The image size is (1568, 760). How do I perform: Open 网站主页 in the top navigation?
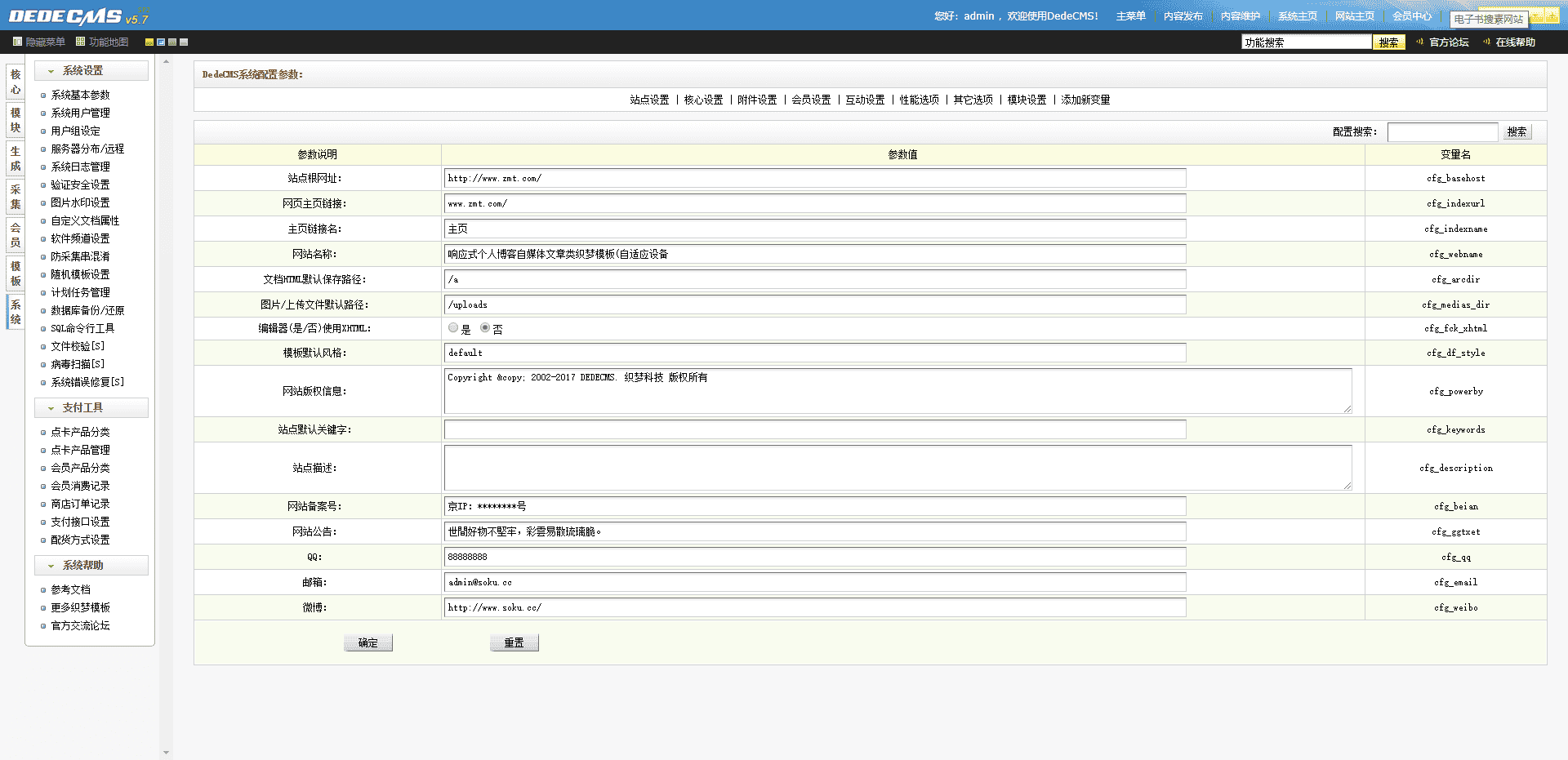click(x=1355, y=16)
